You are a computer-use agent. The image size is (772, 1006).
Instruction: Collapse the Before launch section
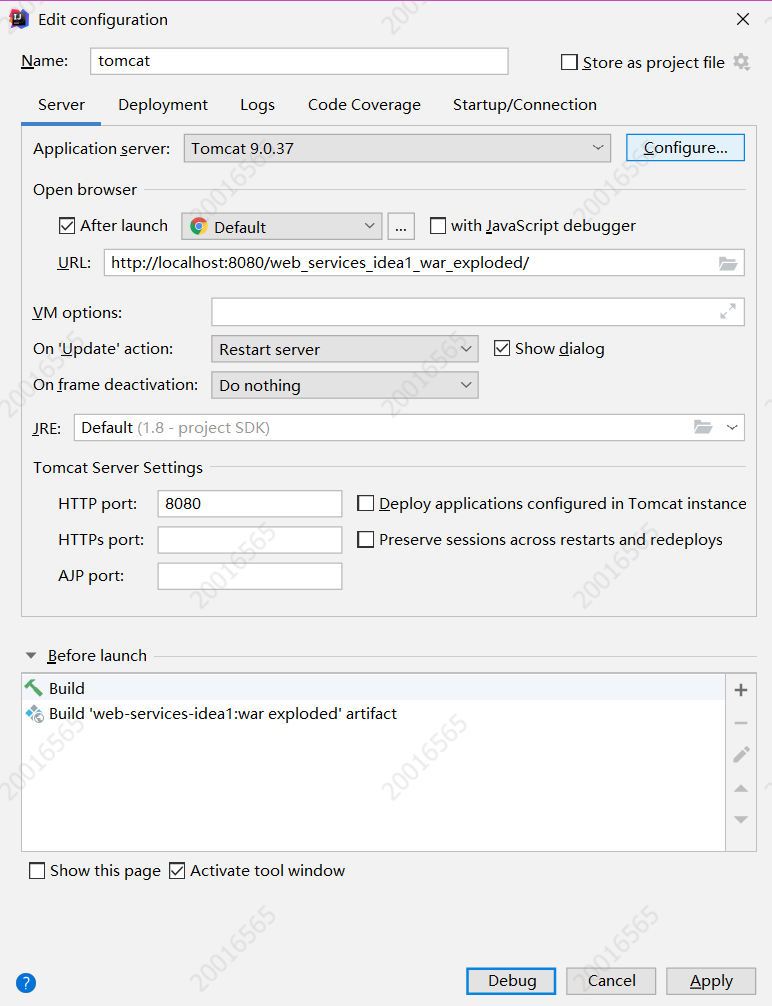click(31, 656)
